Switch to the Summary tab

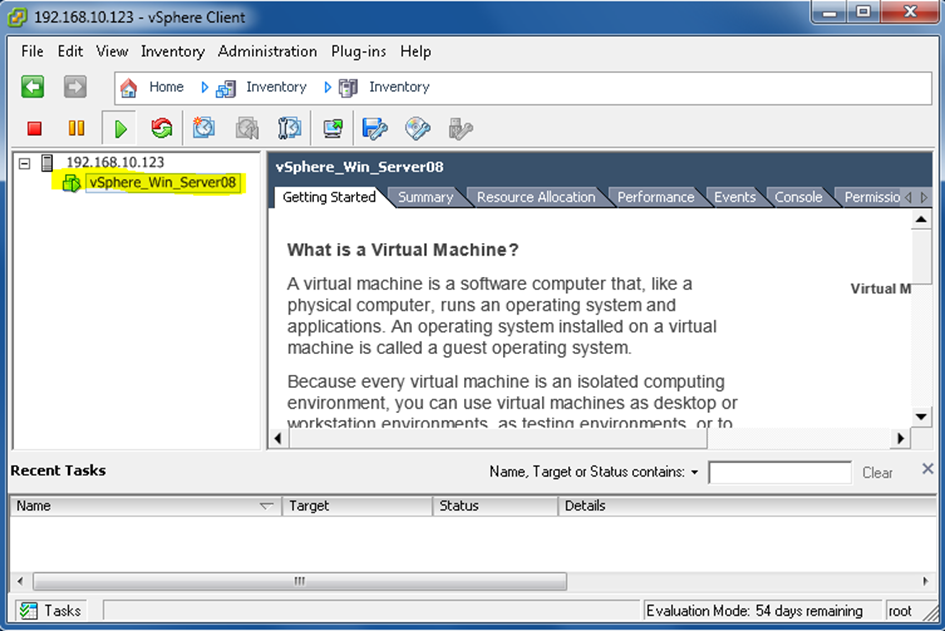pos(425,198)
